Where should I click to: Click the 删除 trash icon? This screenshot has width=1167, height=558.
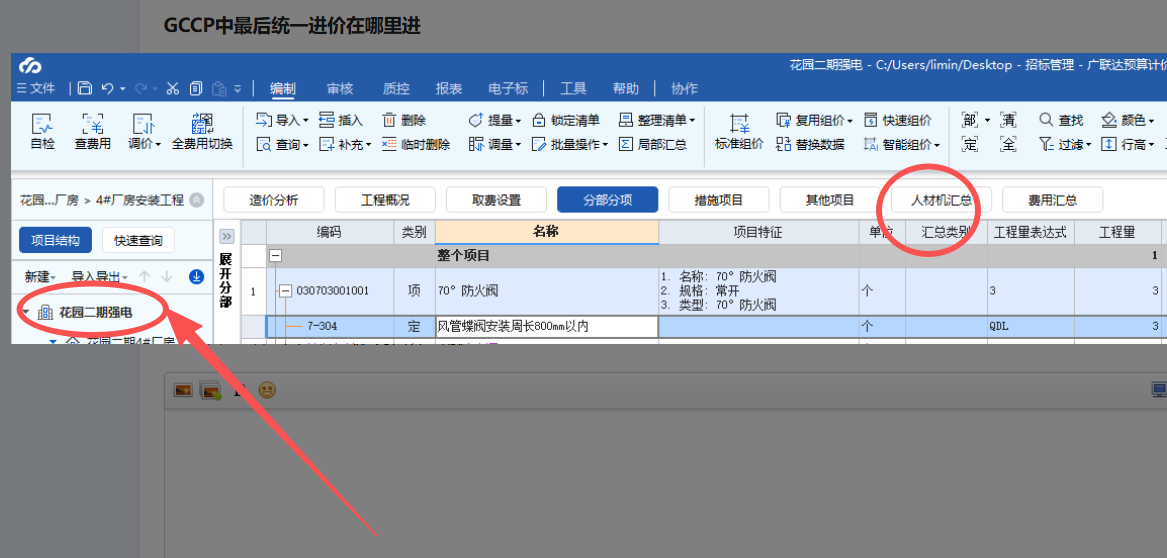[x=389, y=120]
